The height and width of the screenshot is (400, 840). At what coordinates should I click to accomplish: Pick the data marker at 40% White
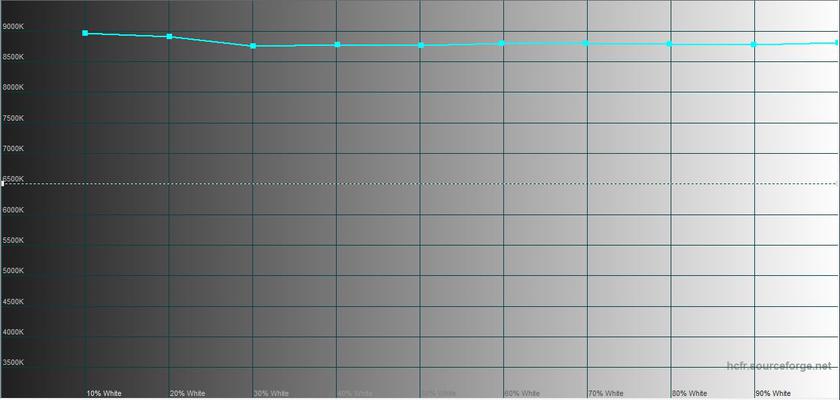pyautogui.click(x=337, y=45)
